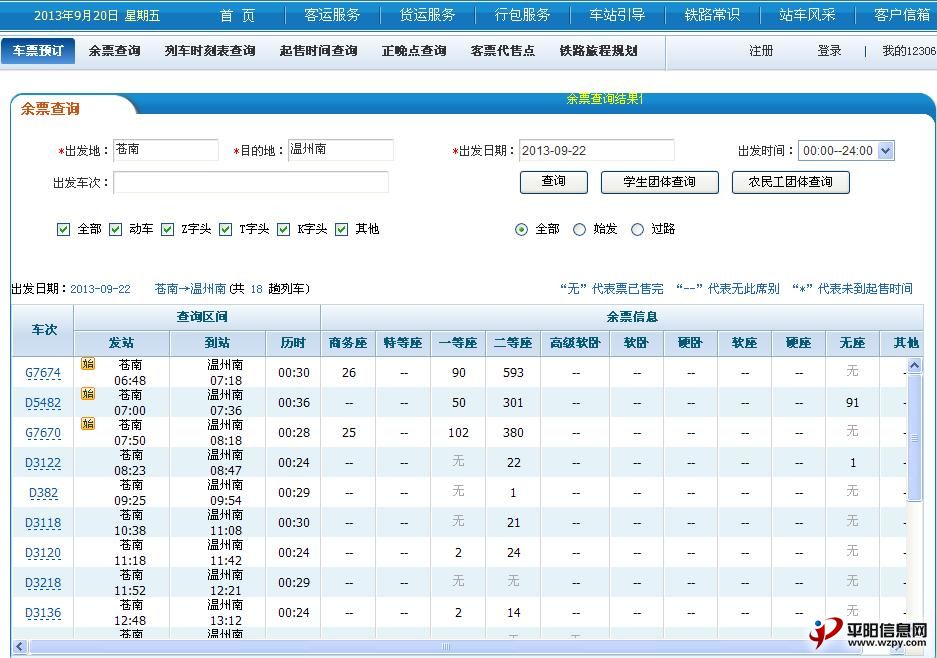Uncheck the 动车 checkbox
The width and height of the screenshot is (937, 658).
coord(116,229)
